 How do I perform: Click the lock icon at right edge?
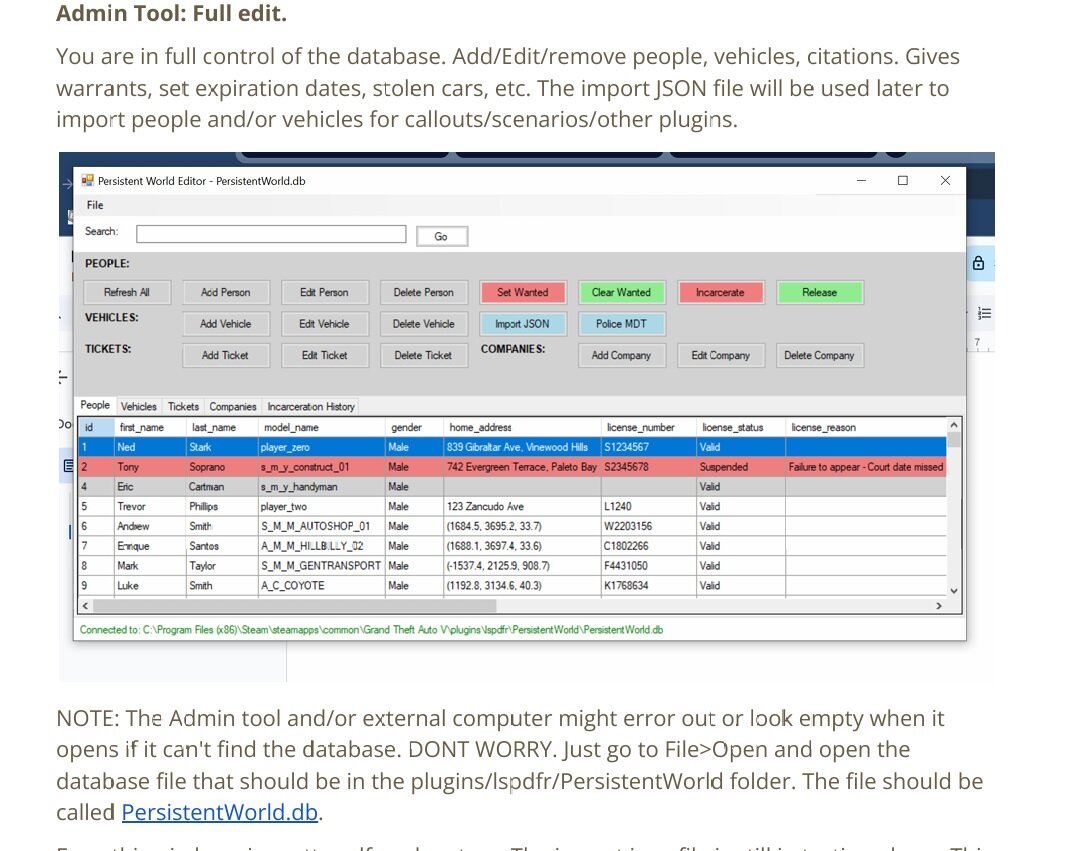[978, 263]
